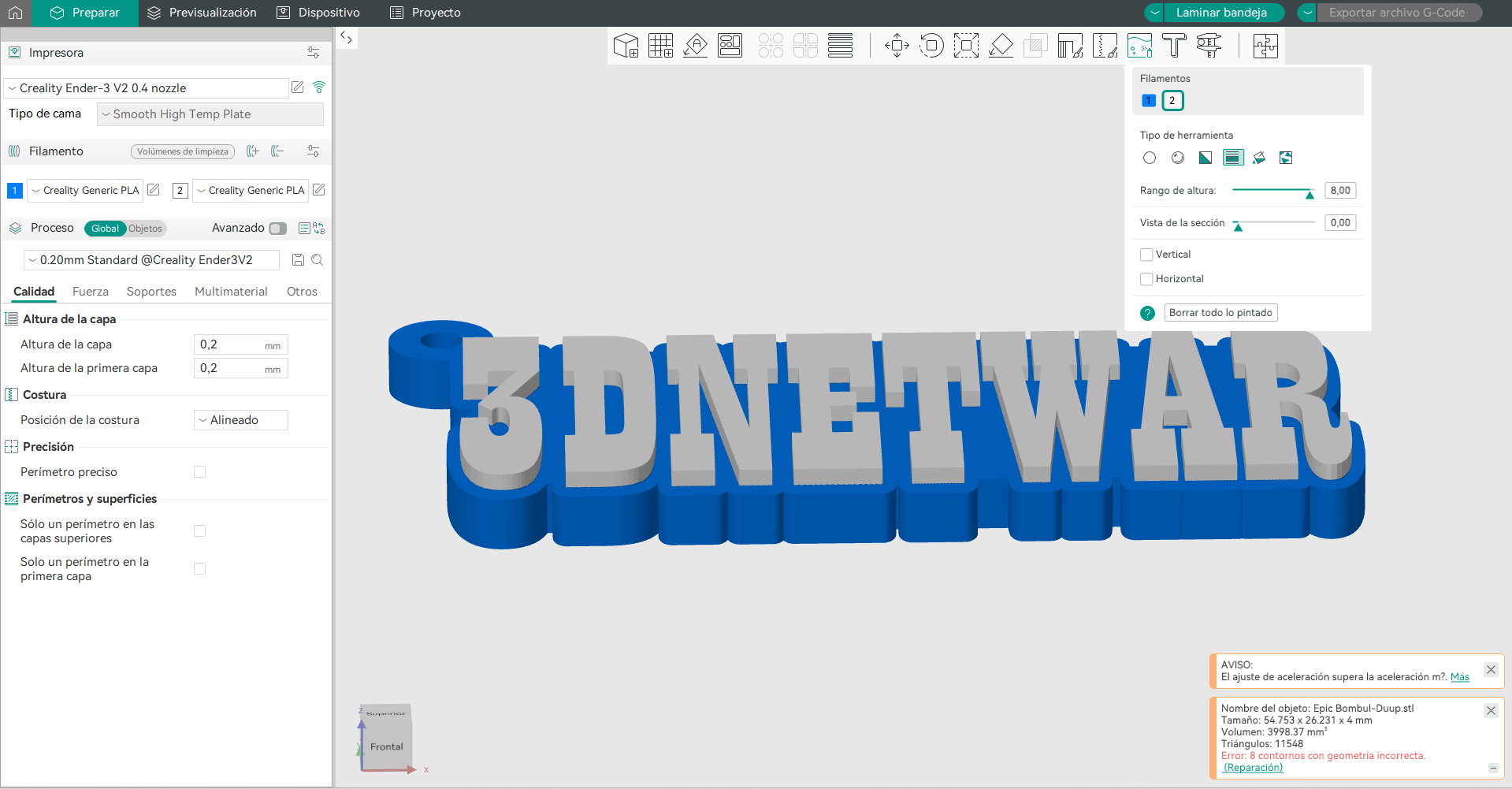Click the Add plate grid icon
The height and width of the screenshot is (789, 1512).
click(x=660, y=46)
